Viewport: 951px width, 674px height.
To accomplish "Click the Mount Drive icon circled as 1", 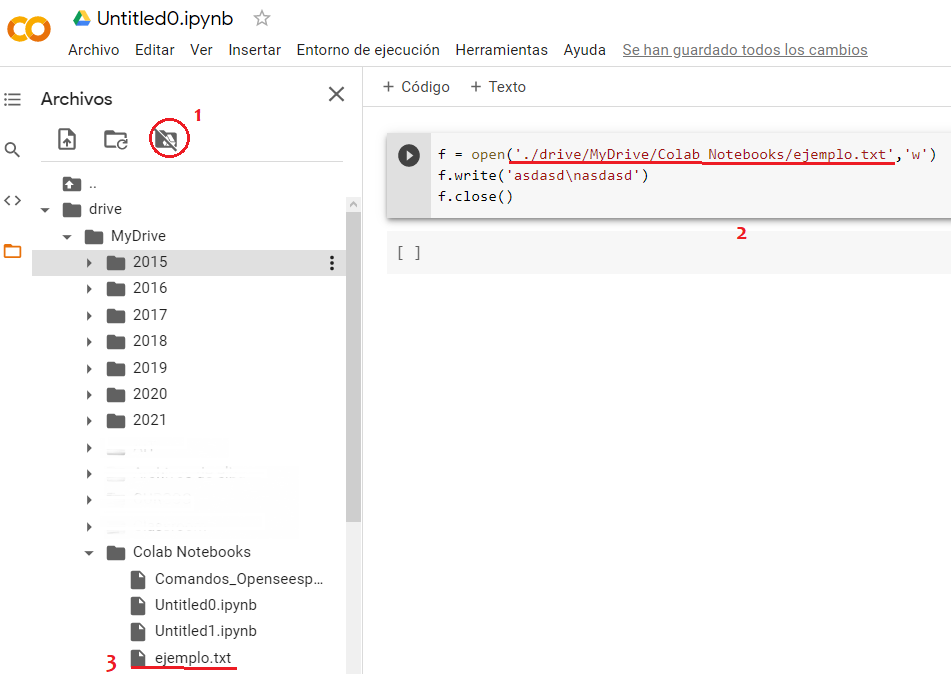I will 167,139.
